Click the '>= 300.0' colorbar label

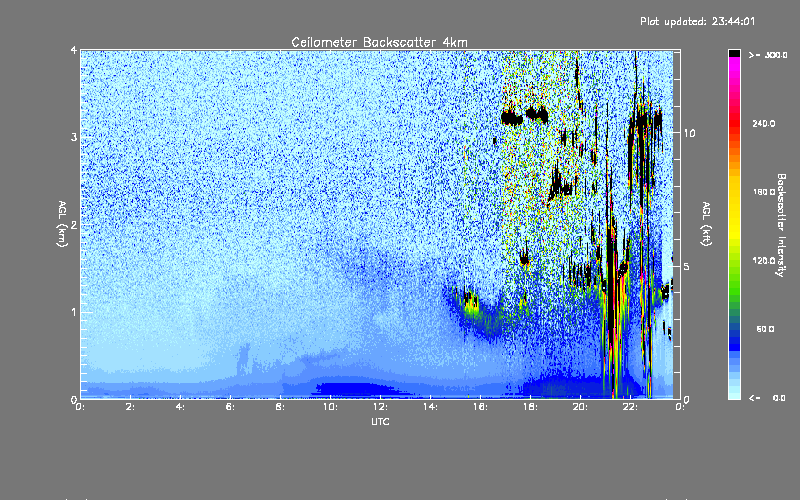coord(768,55)
